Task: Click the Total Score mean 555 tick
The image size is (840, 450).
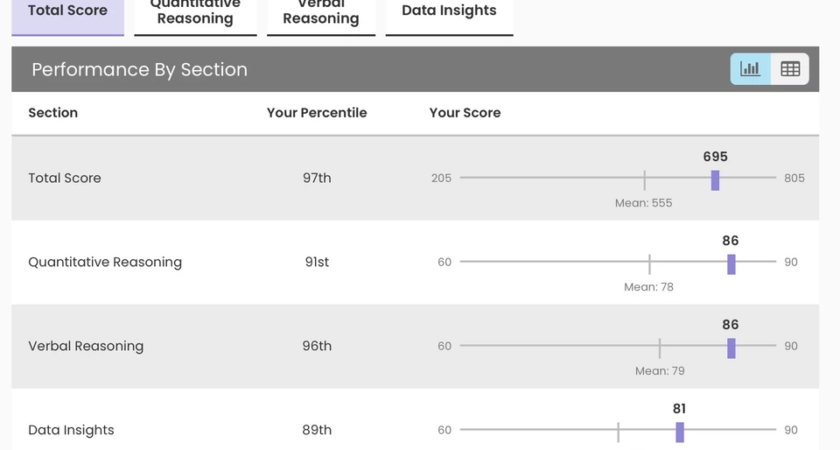Action: pyautogui.click(x=644, y=180)
